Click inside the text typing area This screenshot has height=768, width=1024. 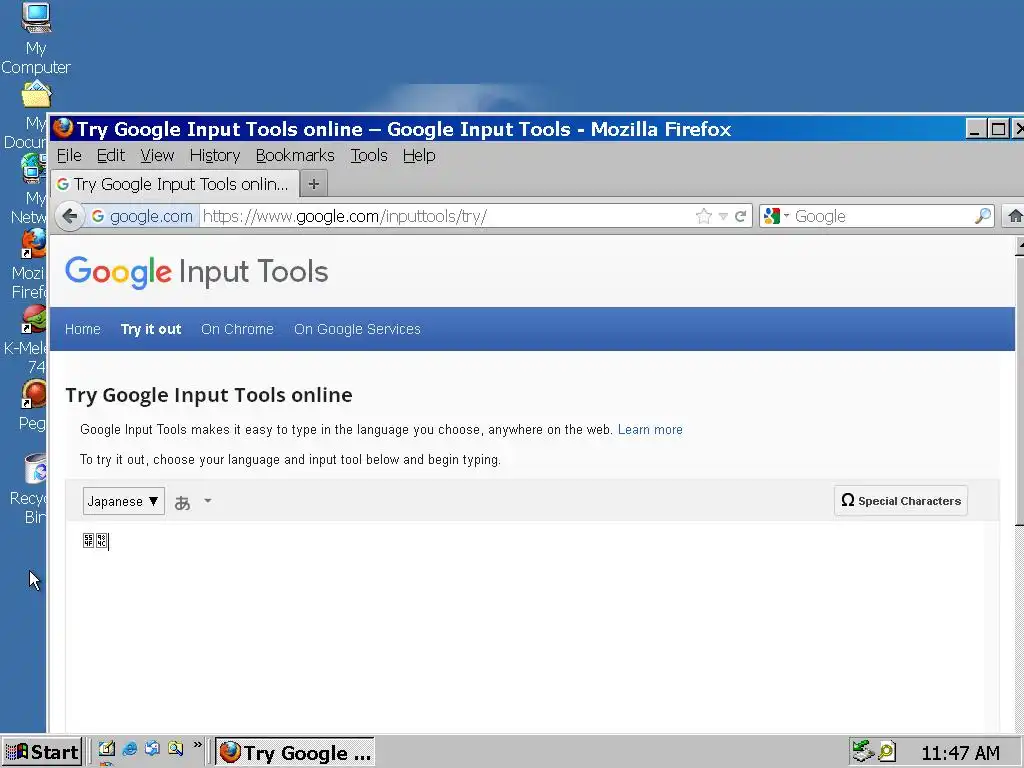pos(532,627)
